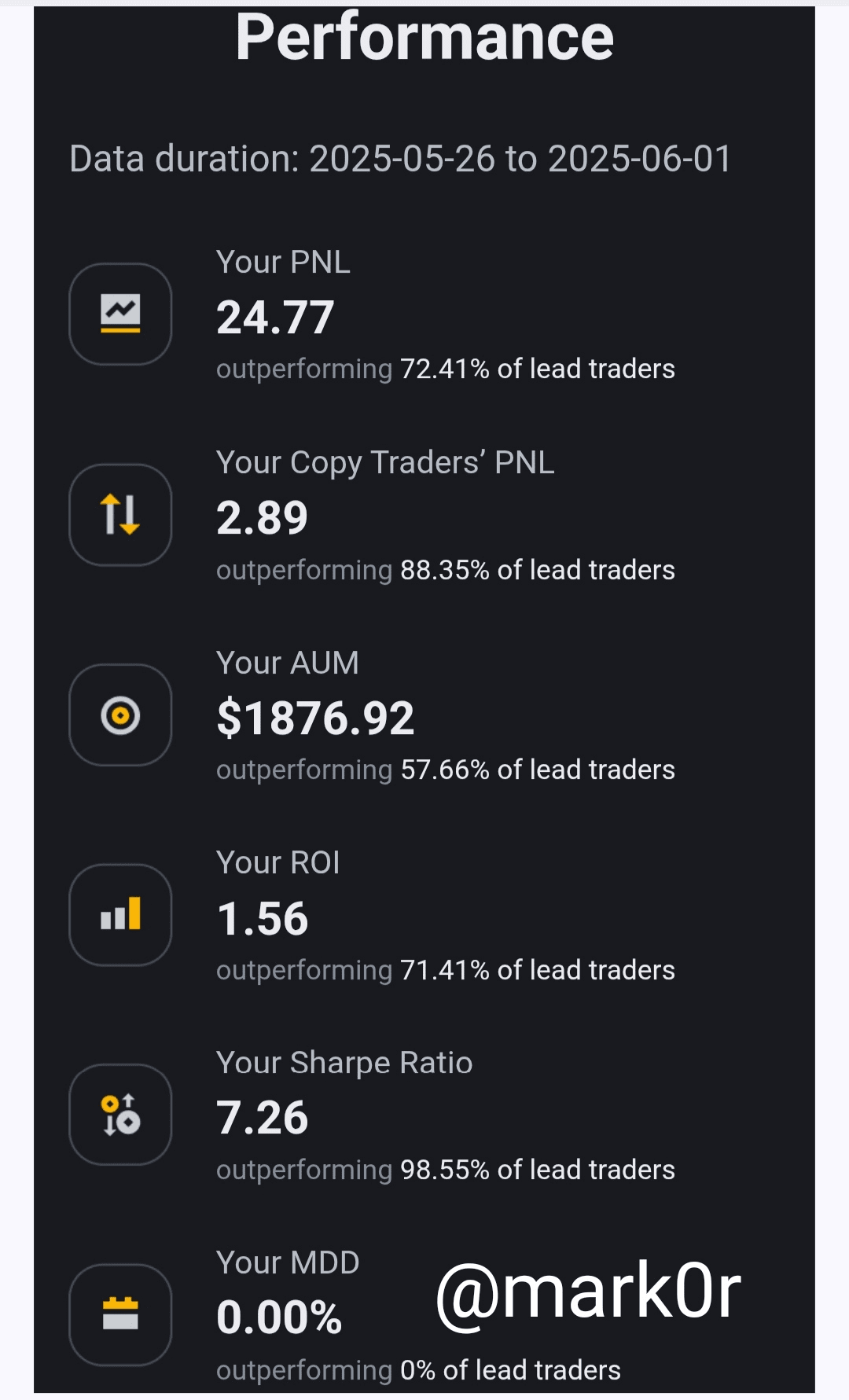Tap the AUM target circle icon
This screenshot has width=849, height=1400.
(120, 715)
